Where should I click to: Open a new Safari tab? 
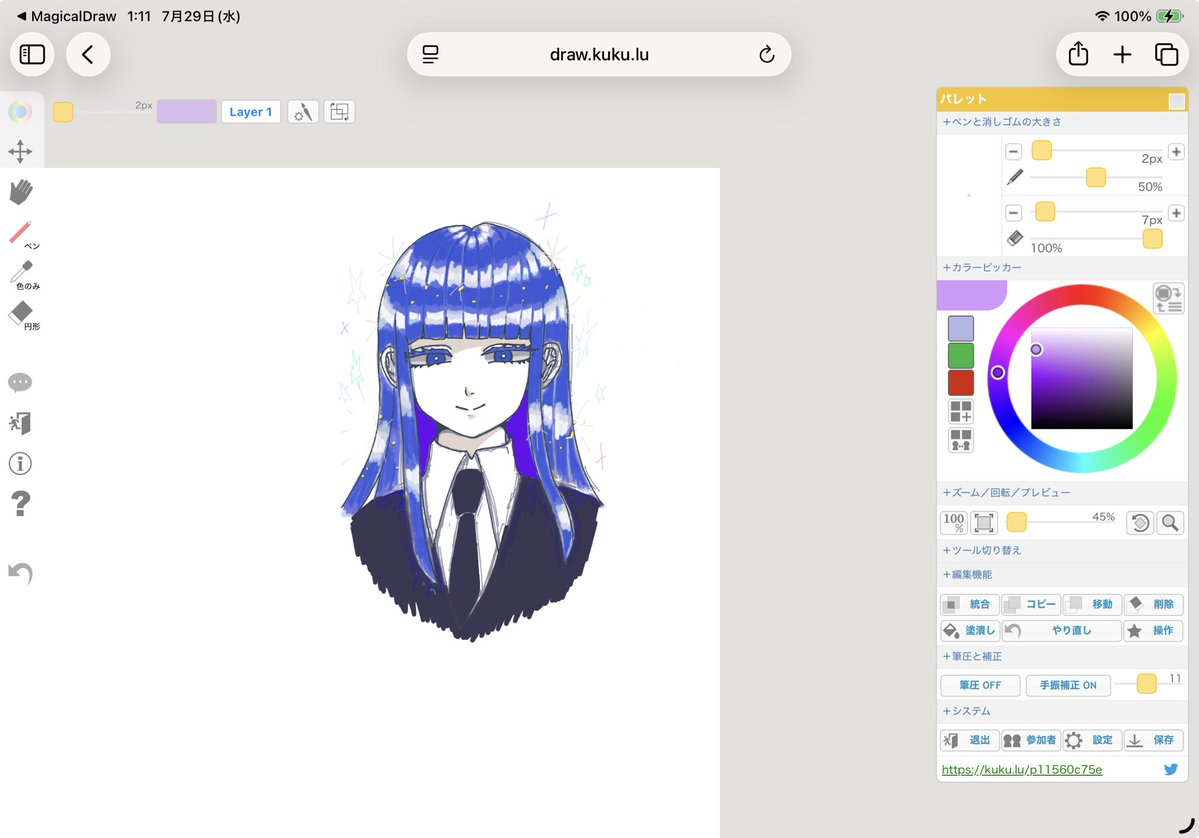point(1122,54)
